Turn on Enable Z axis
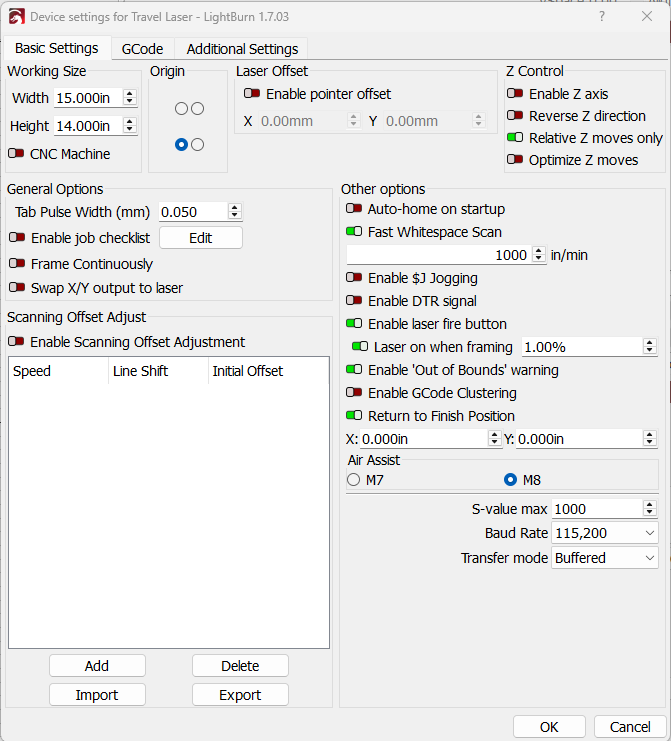671x741 pixels. tap(515, 93)
